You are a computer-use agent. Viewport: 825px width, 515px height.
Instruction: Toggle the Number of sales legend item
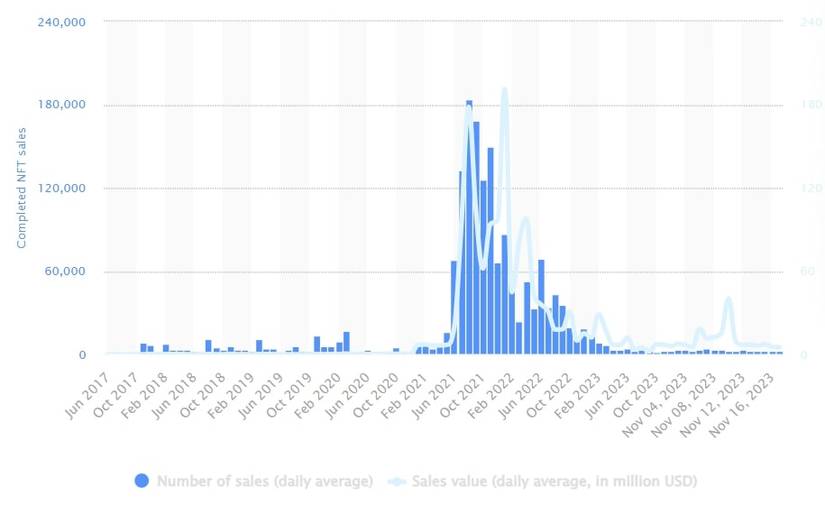pyautogui.click(x=254, y=481)
